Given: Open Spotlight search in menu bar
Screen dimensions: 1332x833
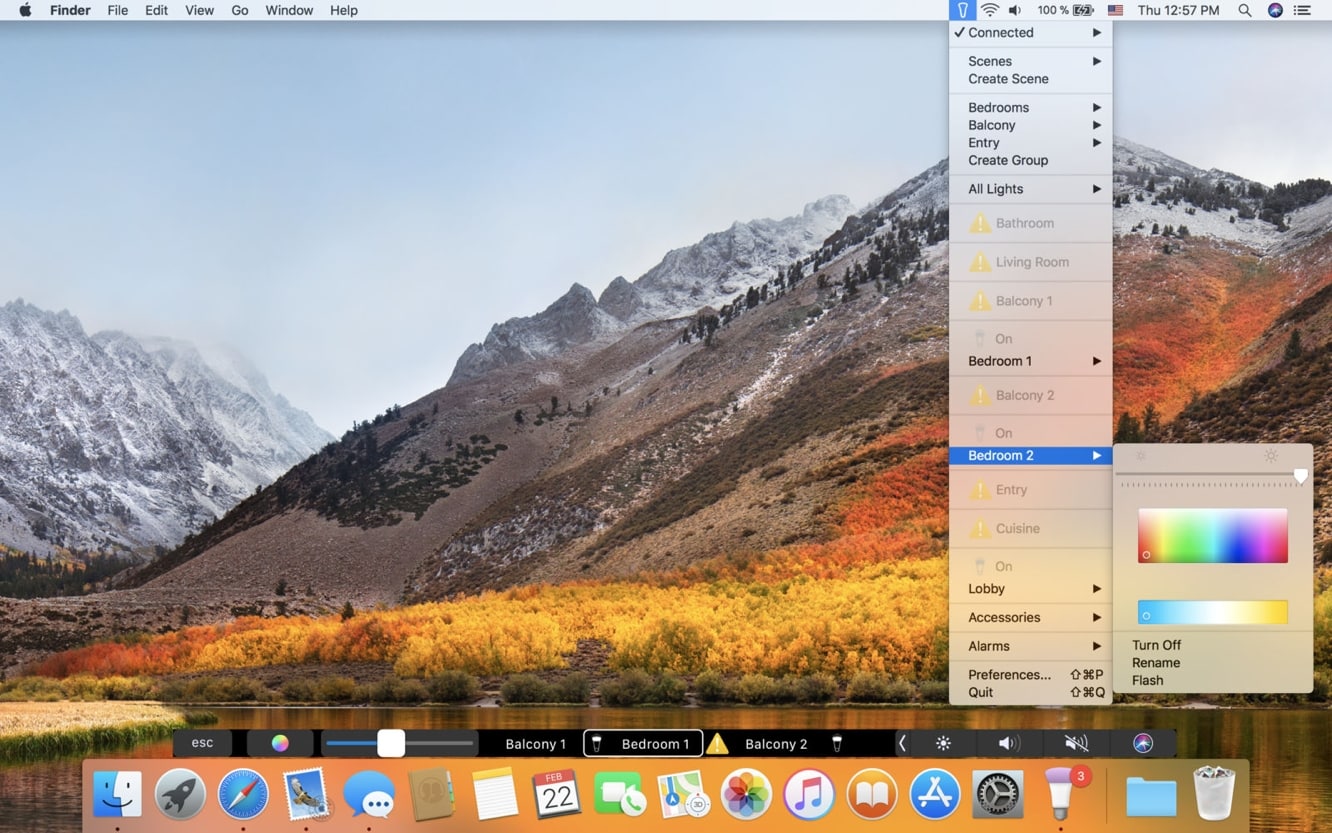Looking at the screenshot, I should click(x=1244, y=10).
